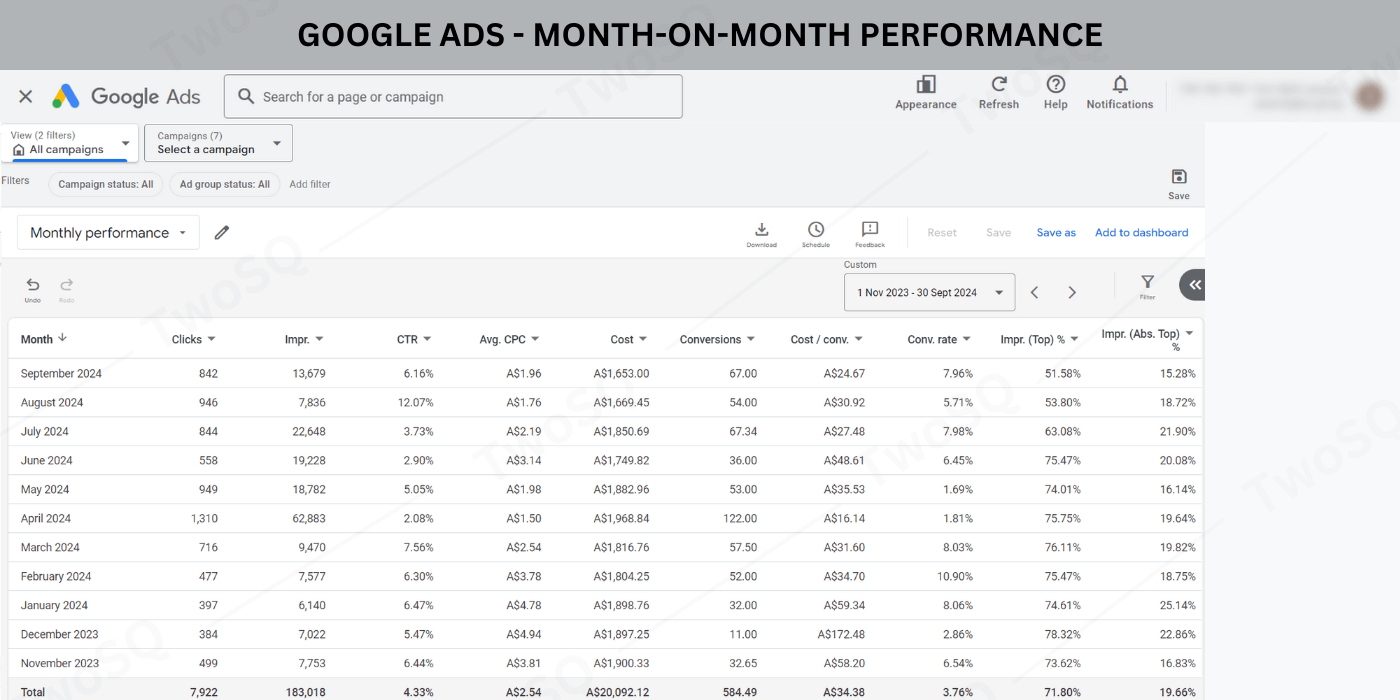Click the pencil edit report name icon
This screenshot has height=700, width=1400.
(222, 233)
